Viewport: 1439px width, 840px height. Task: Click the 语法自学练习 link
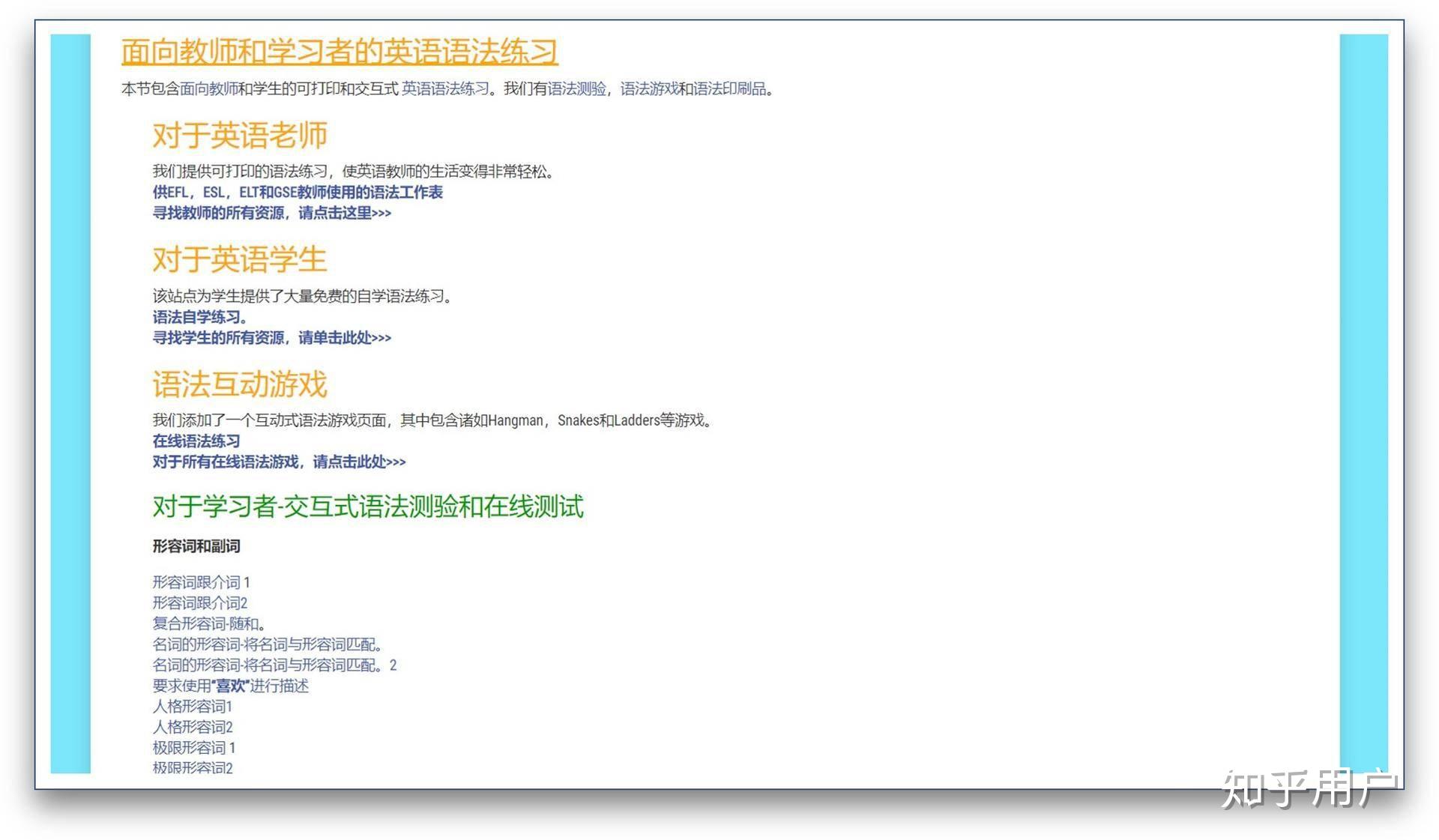pyautogui.click(x=196, y=317)
